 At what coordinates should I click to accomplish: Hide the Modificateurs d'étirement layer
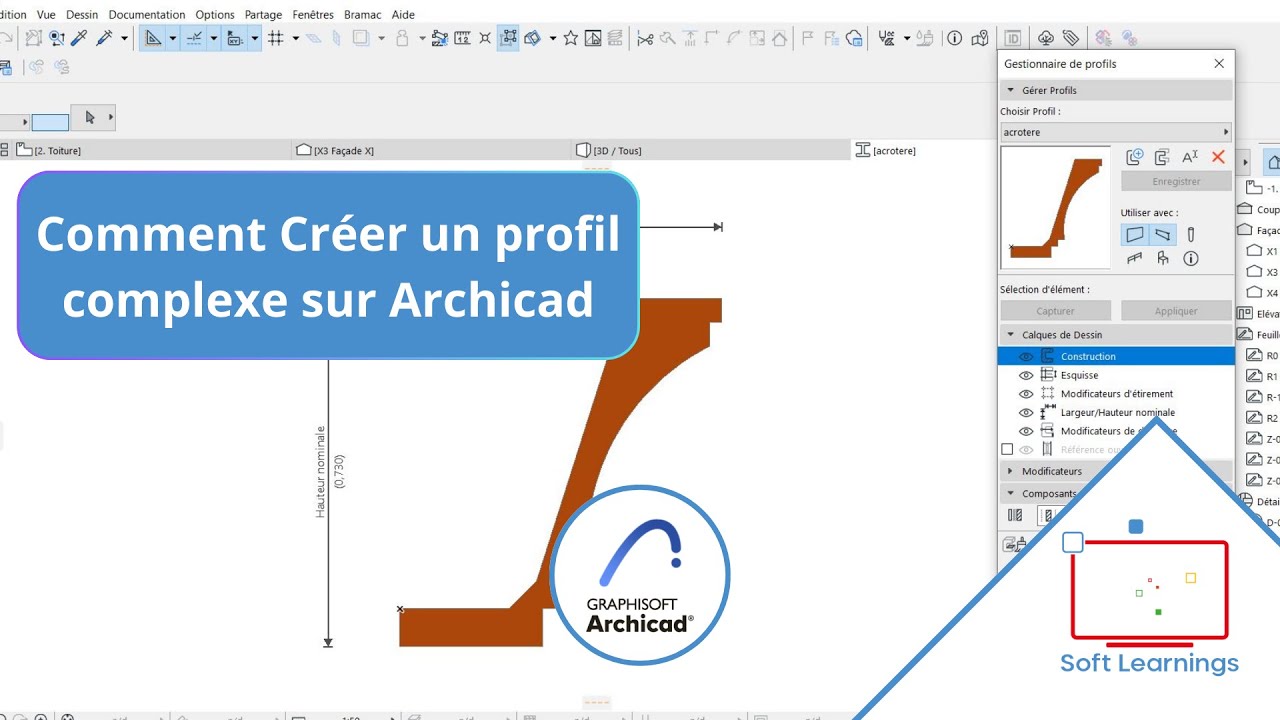pyautogui.click(x=1026, y=394)
